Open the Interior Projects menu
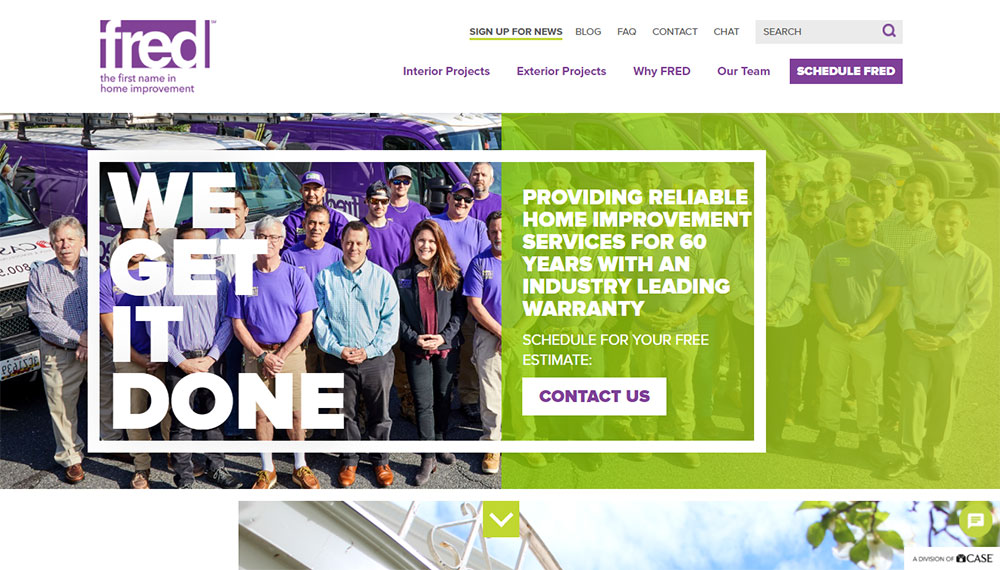The height and width of the screenshot is (570, 1000). coord(446,71)
